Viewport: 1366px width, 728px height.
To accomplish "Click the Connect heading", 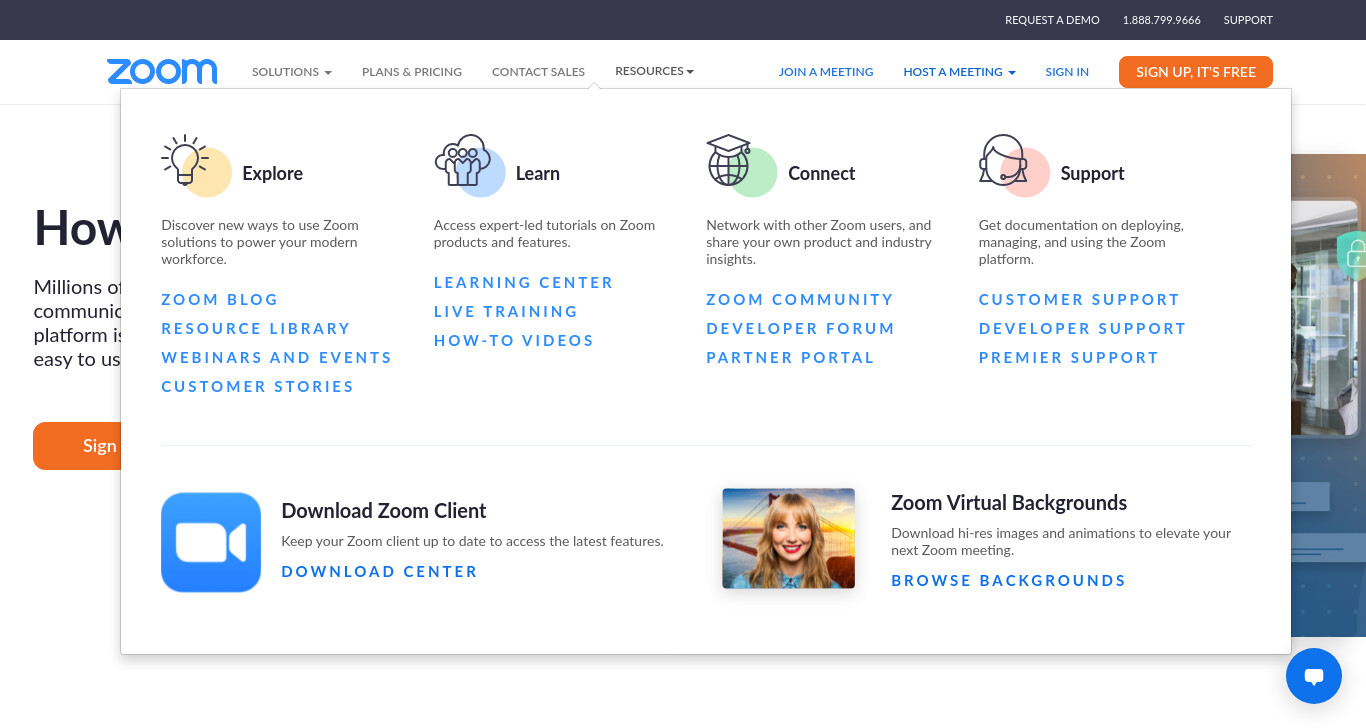I will tap(822, 173).
